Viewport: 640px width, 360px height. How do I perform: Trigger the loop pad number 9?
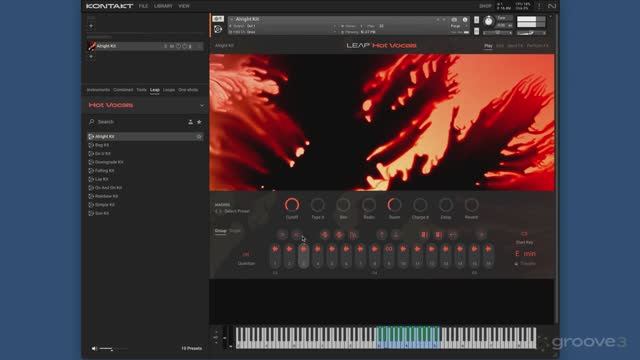point(389,256)
